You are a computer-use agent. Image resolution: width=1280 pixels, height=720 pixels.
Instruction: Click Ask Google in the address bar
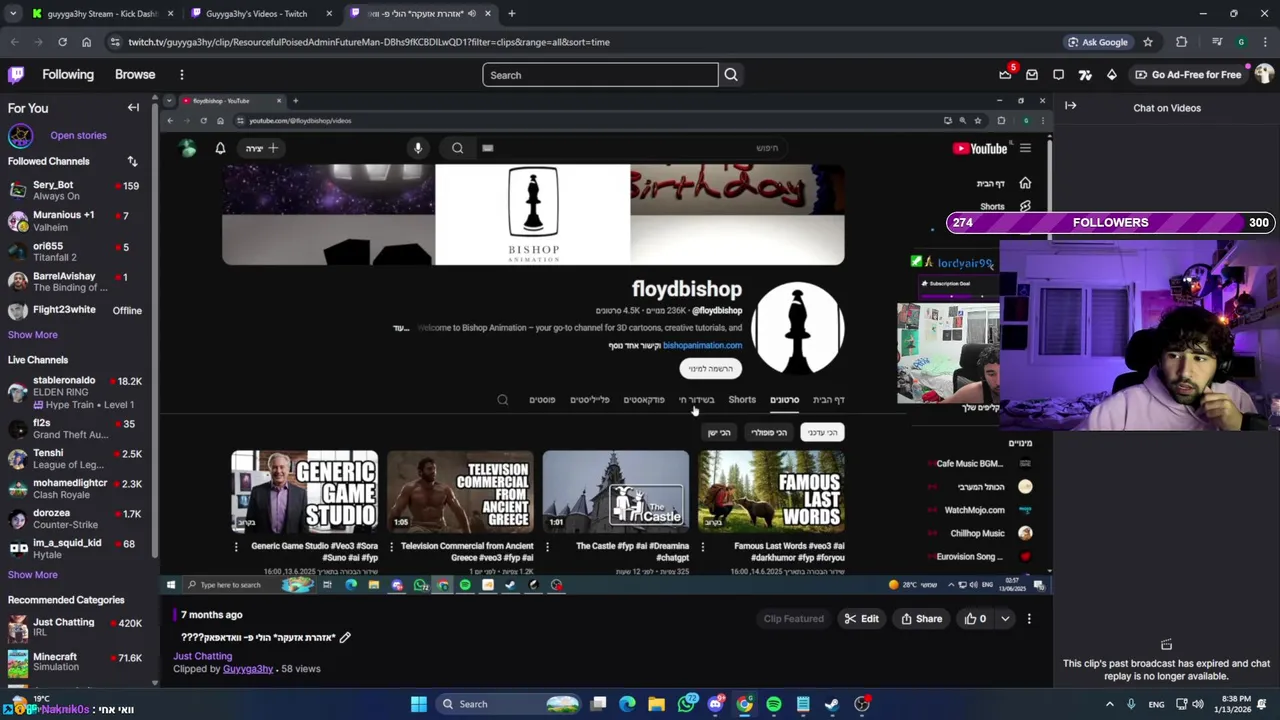1097,42
